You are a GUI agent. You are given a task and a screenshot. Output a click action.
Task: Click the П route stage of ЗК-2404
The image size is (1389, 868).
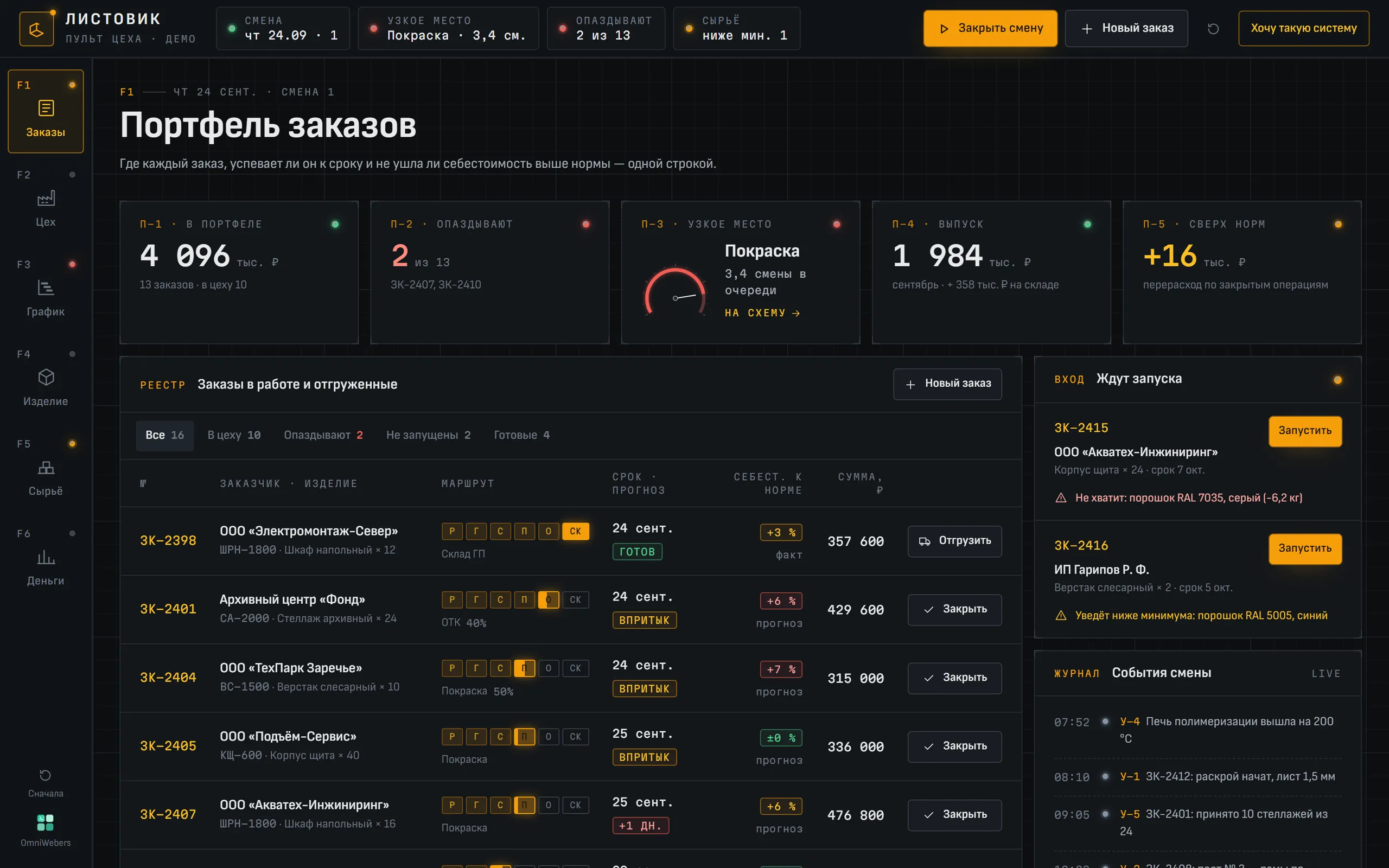(x=524, y=668)
